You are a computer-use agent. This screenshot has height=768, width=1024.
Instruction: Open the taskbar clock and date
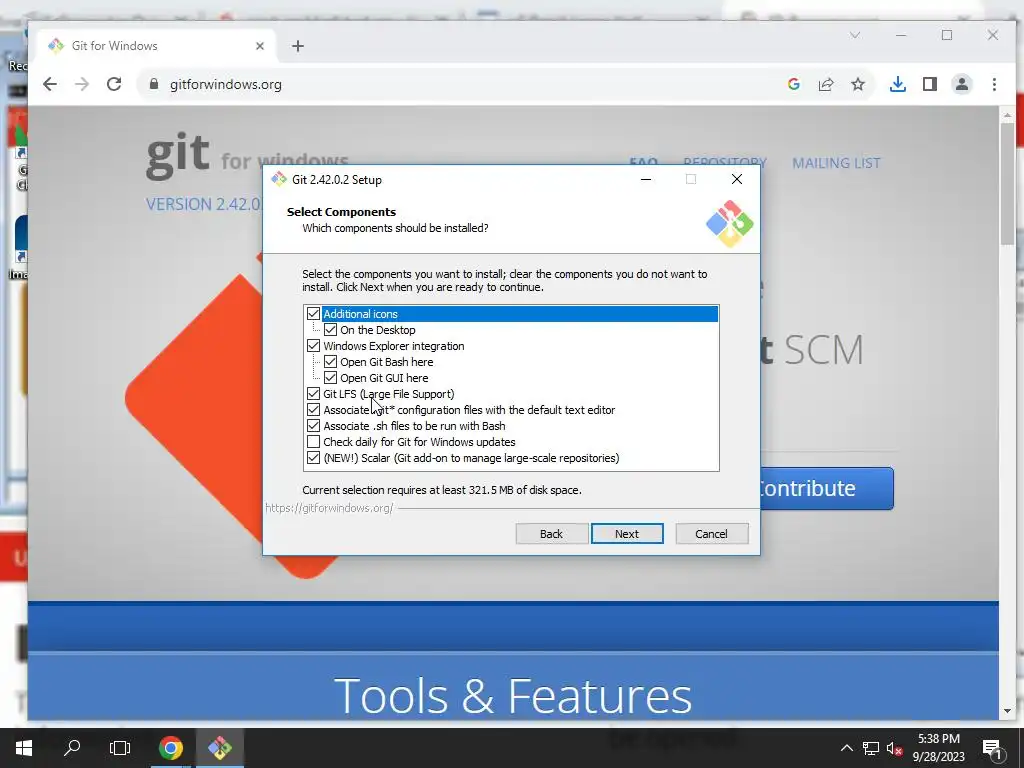pos(938,748)
